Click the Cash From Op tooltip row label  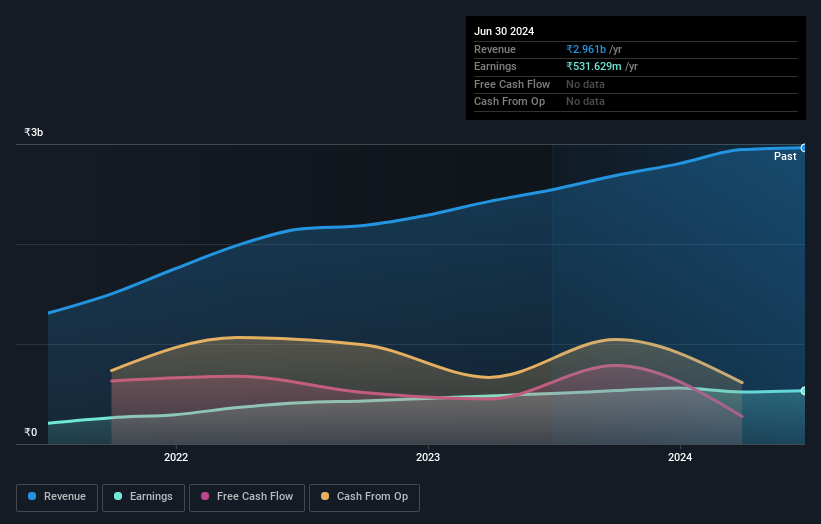tap(509, 102)
